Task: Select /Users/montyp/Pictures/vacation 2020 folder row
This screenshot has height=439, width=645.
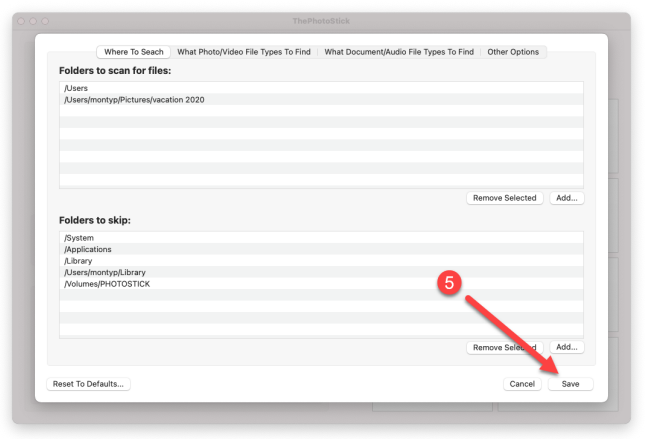Action: click(321, 100)
